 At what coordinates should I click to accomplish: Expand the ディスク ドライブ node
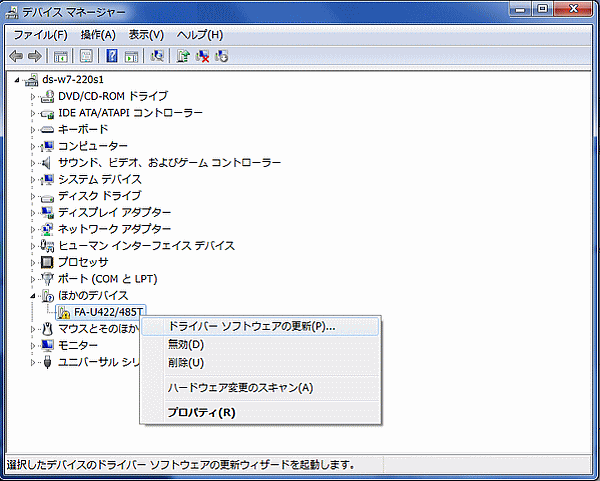click(33, 196)
